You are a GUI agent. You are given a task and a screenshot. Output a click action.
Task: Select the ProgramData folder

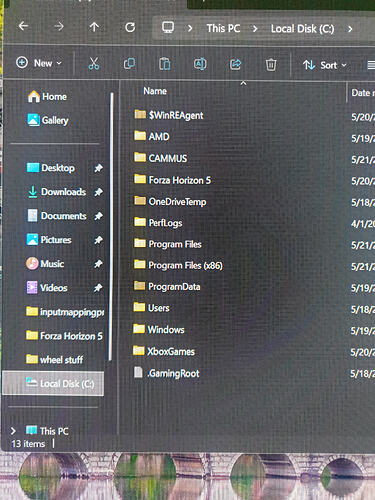(x=167, y=287)
